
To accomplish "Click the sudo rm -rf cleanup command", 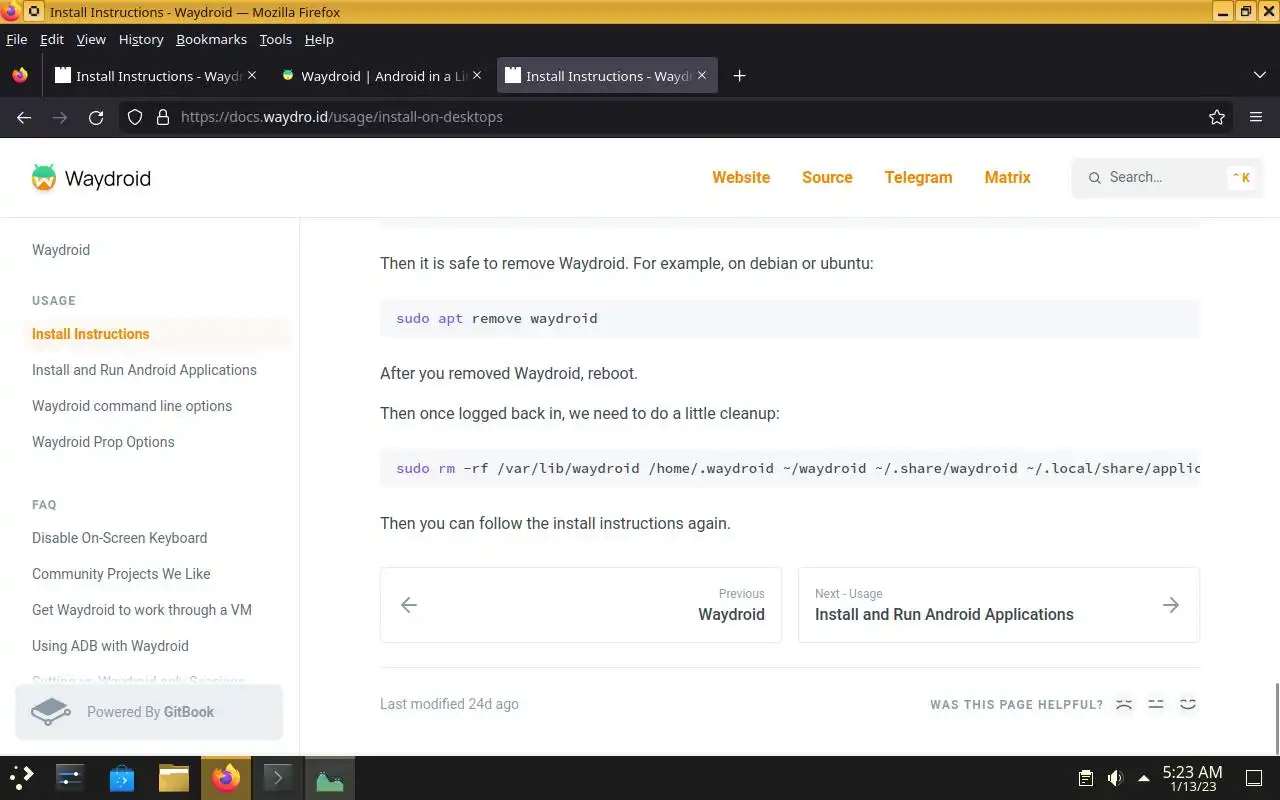I will 789,468.
